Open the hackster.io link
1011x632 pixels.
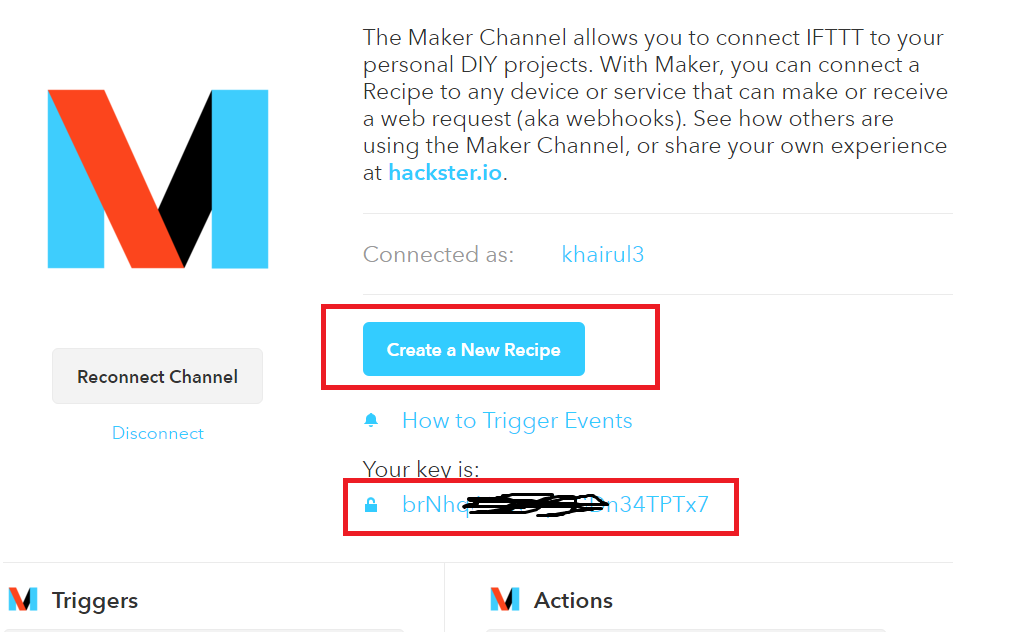[x=446, y=172]
